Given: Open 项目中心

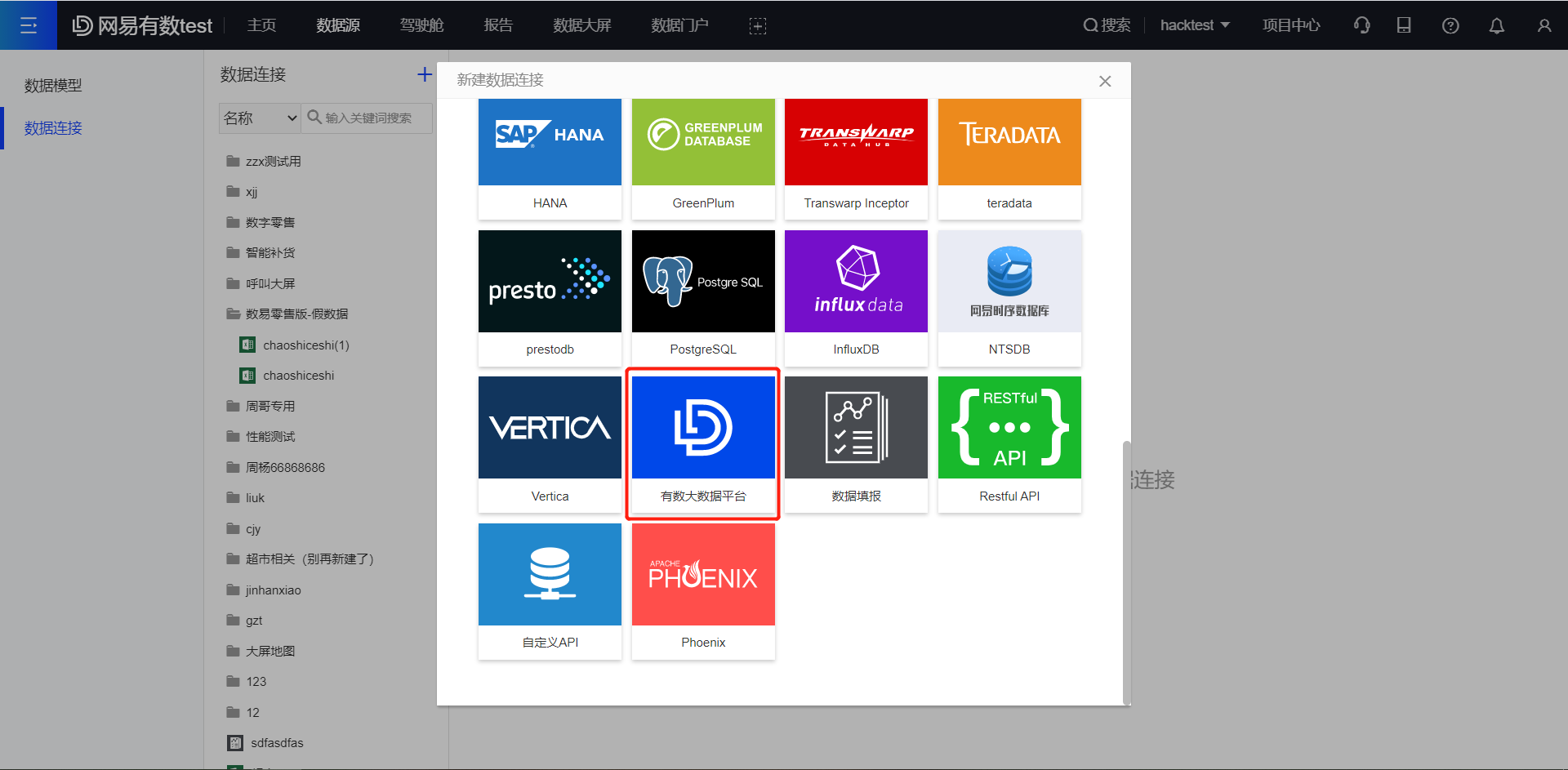Looking at the screenshot, I should point(1291,25).
